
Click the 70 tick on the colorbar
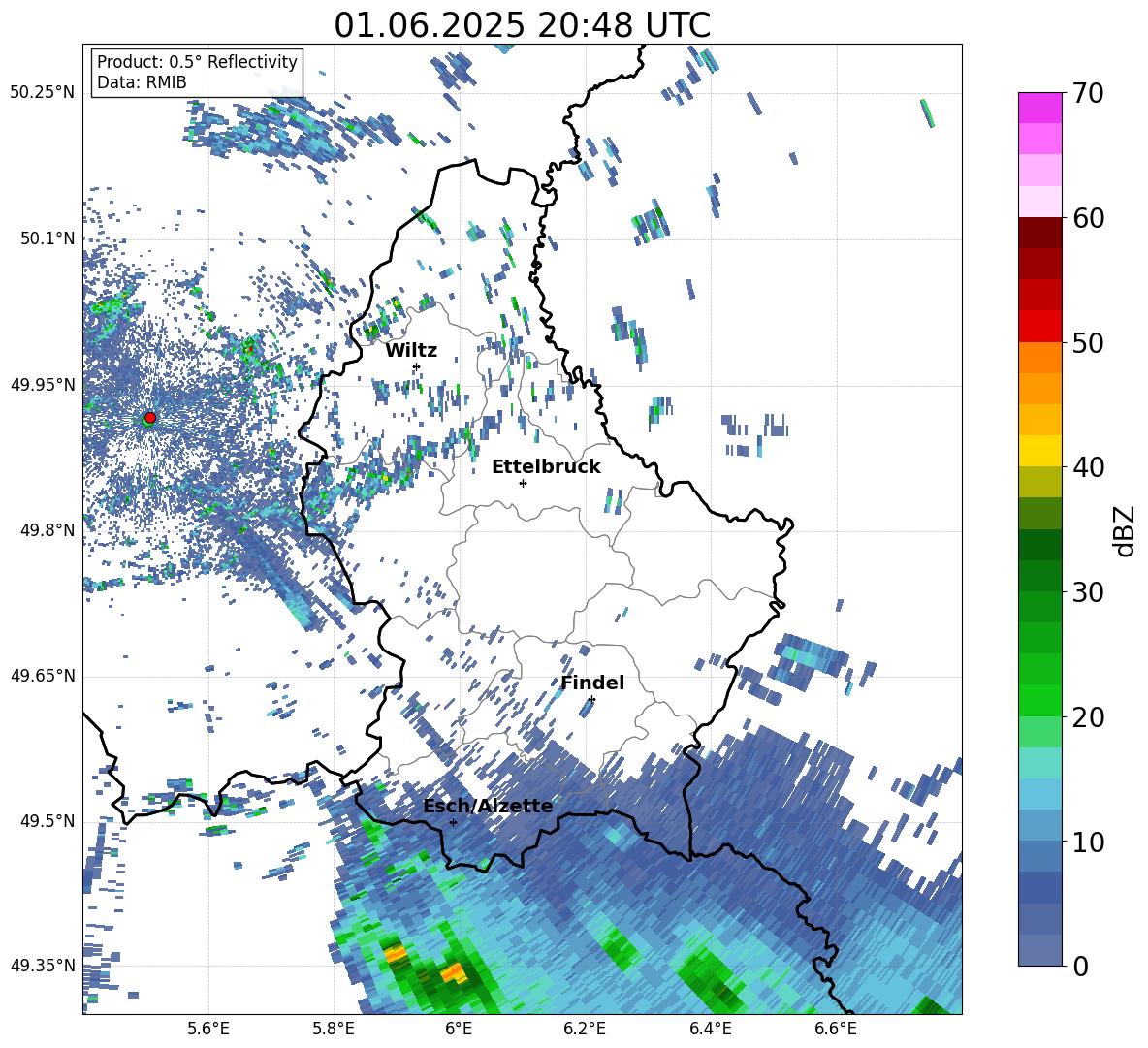click(x=1088, y=93)
